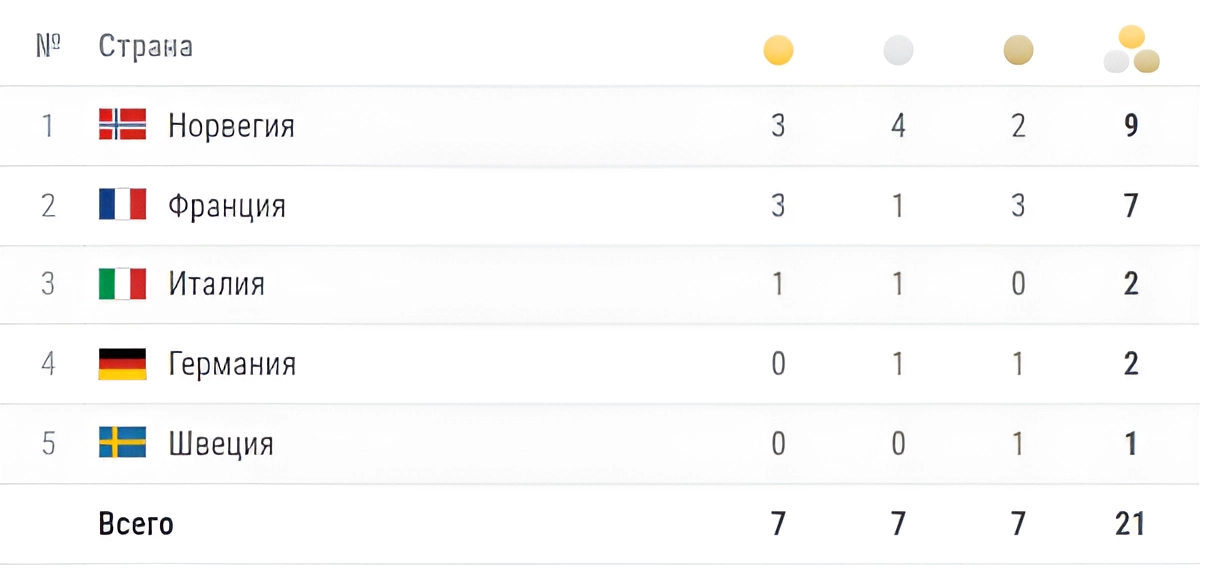The height and width of the screenshot is (576, 1220).
Task: Click the silver medal column icon
Action: [x=898, y=50]
